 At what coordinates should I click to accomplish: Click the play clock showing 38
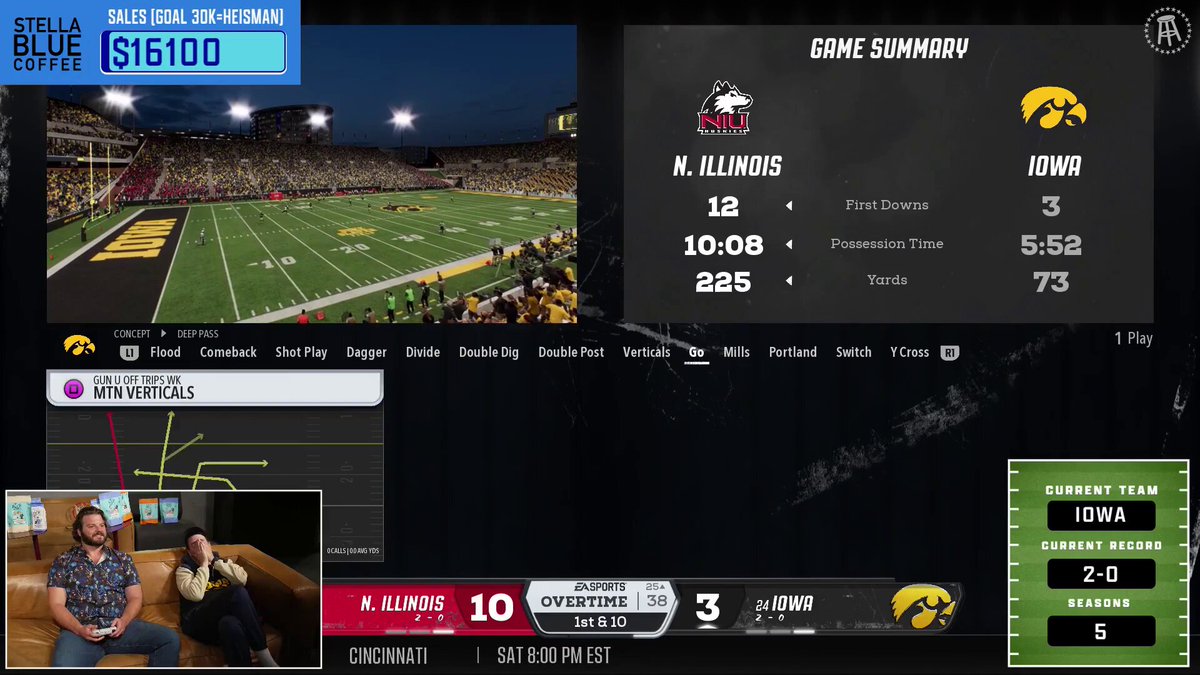click(x=657, y=601)
